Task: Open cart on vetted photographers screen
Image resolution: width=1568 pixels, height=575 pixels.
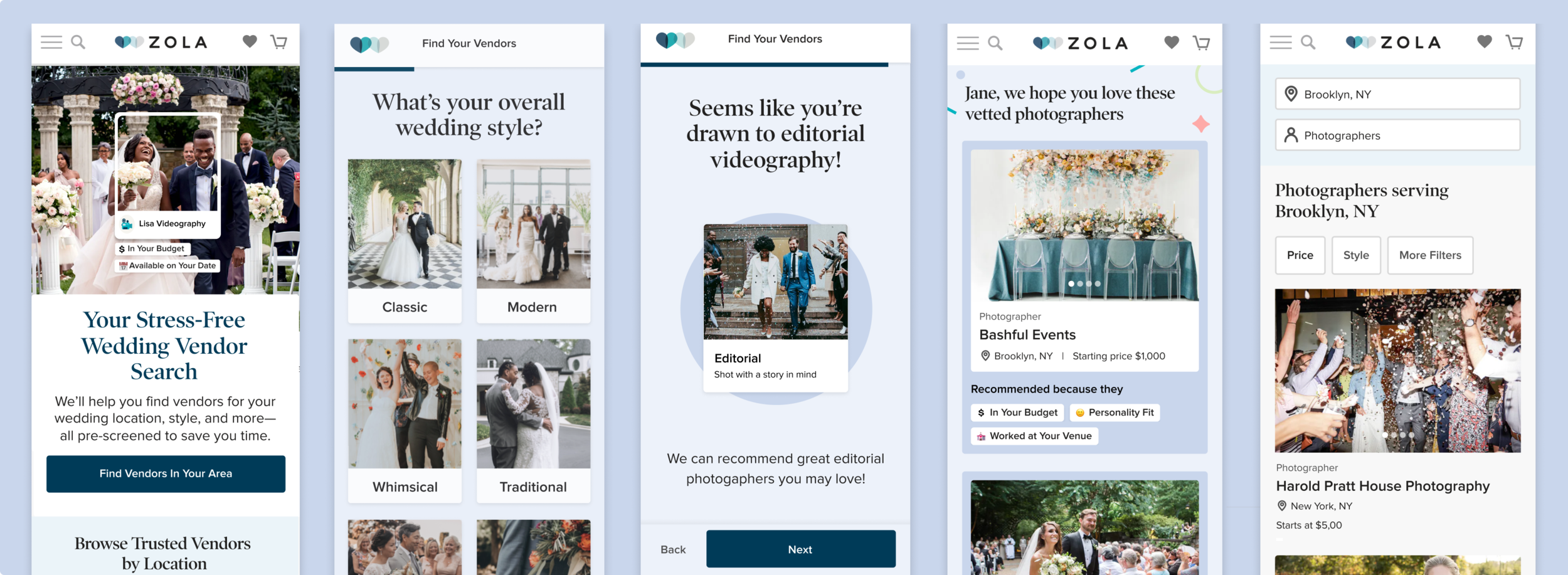Action: (1202, 43)
